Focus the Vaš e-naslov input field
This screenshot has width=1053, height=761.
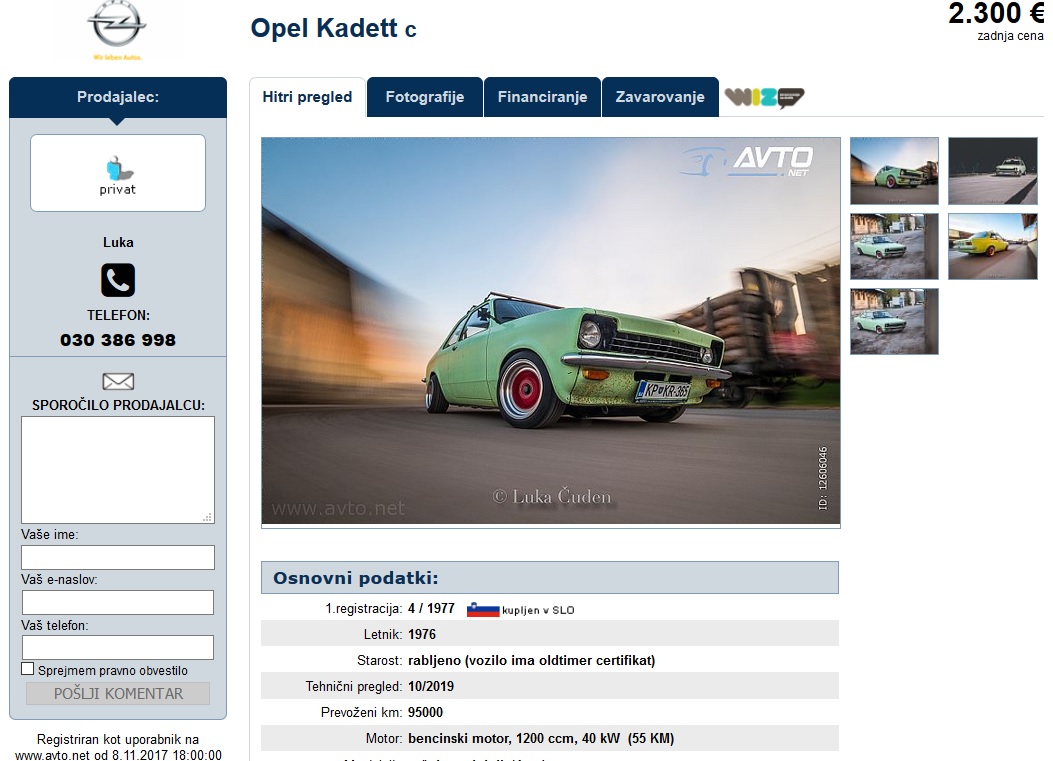(x=118, y=602)
